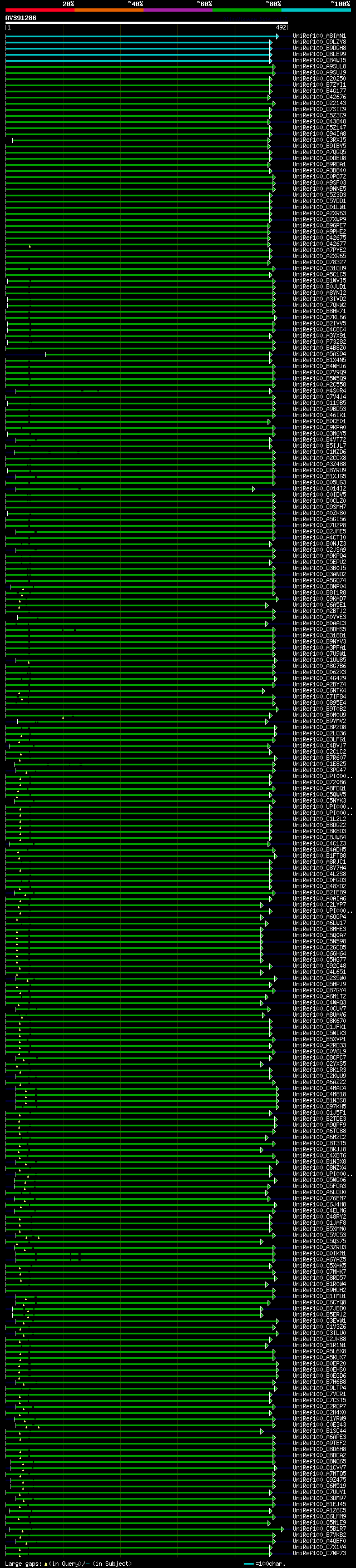Select the UniRef100_A2XR65 label
Viewport: 356px width, 1568px height.
[x=319, y=256]
